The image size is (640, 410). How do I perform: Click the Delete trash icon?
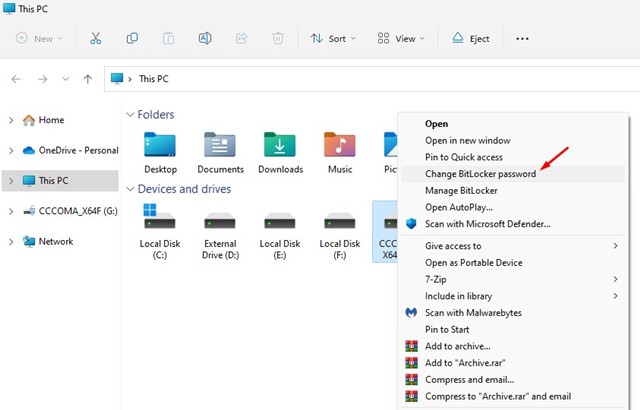(278, 39)
